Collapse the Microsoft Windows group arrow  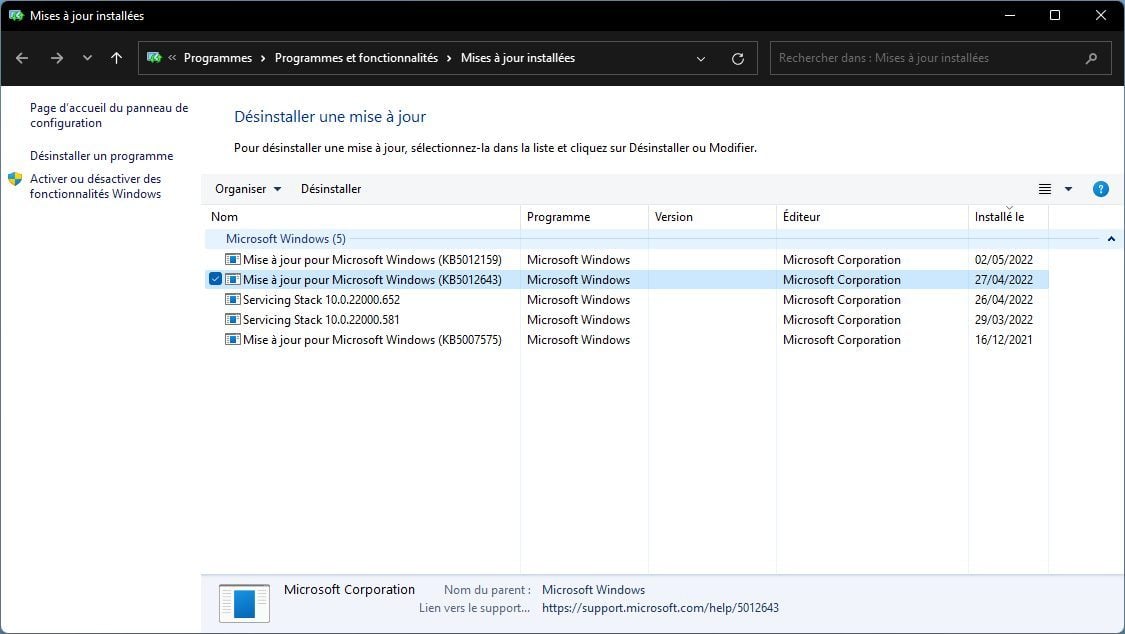coord(1111,239)
